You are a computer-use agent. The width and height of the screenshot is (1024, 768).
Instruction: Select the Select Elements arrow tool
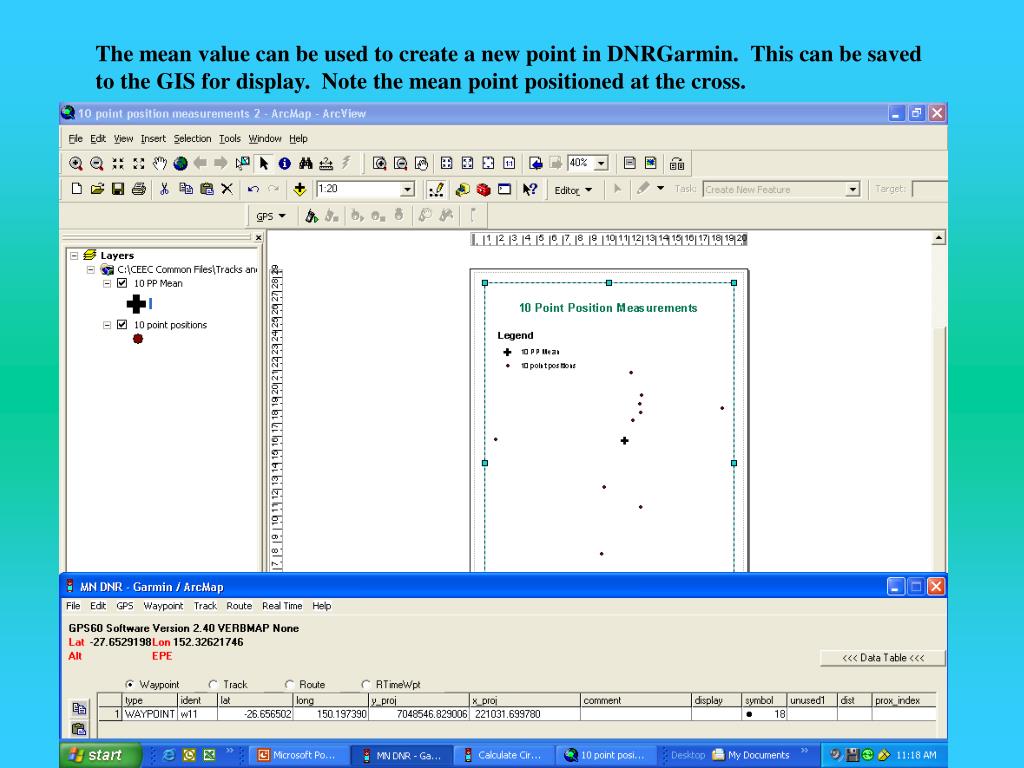[264, 163]
